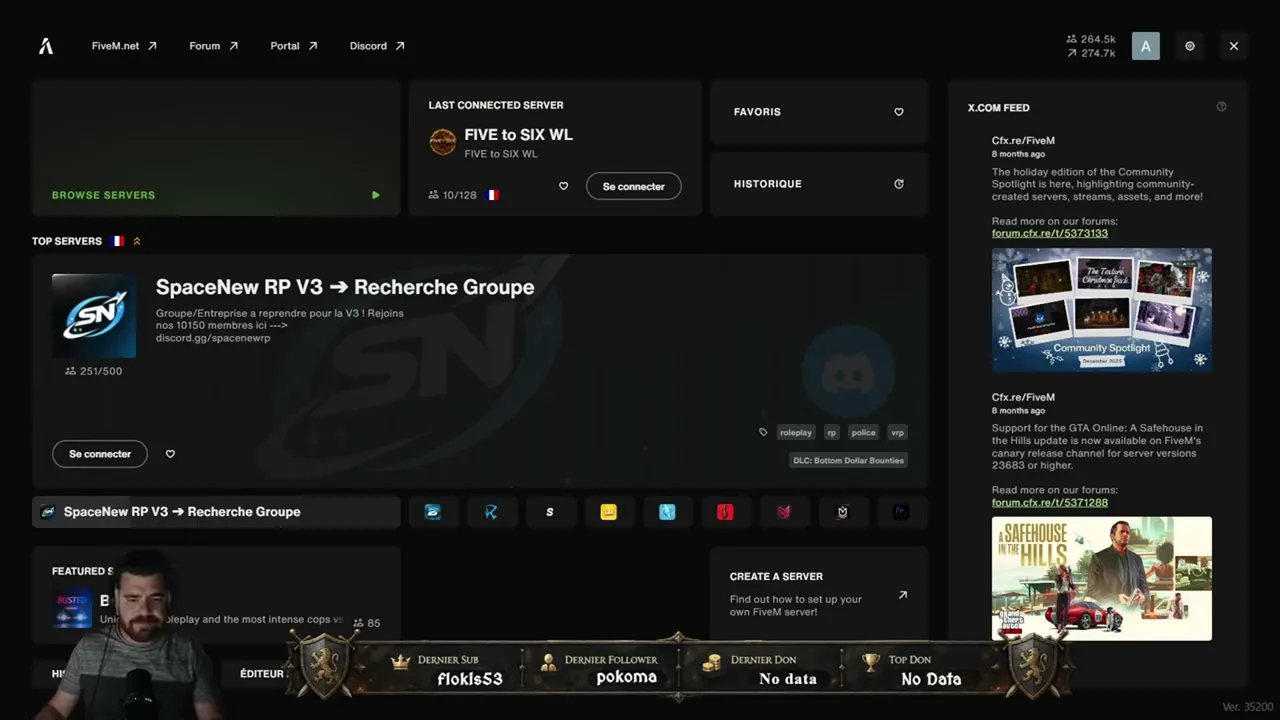
Task: Open the Safehouse in the Hills image
Action: pyautogui.click(x=1102, y=578)
